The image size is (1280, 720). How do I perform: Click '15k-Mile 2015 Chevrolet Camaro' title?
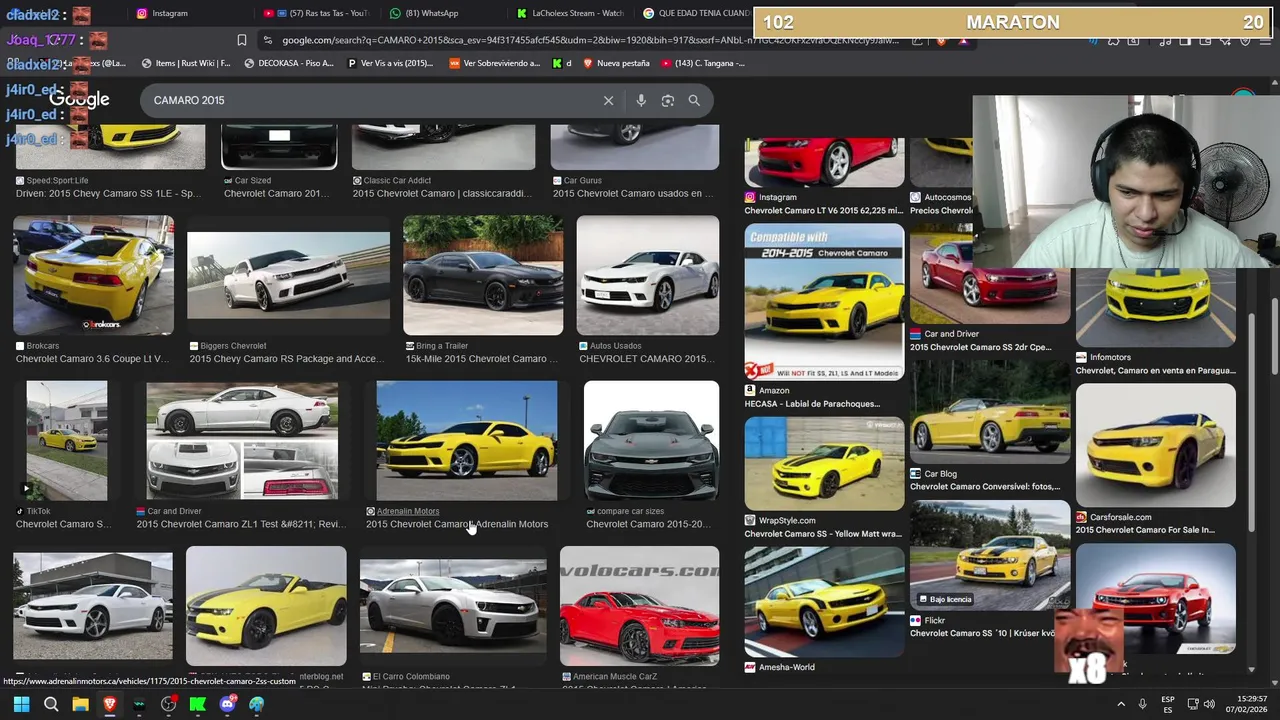click(482, 359)
